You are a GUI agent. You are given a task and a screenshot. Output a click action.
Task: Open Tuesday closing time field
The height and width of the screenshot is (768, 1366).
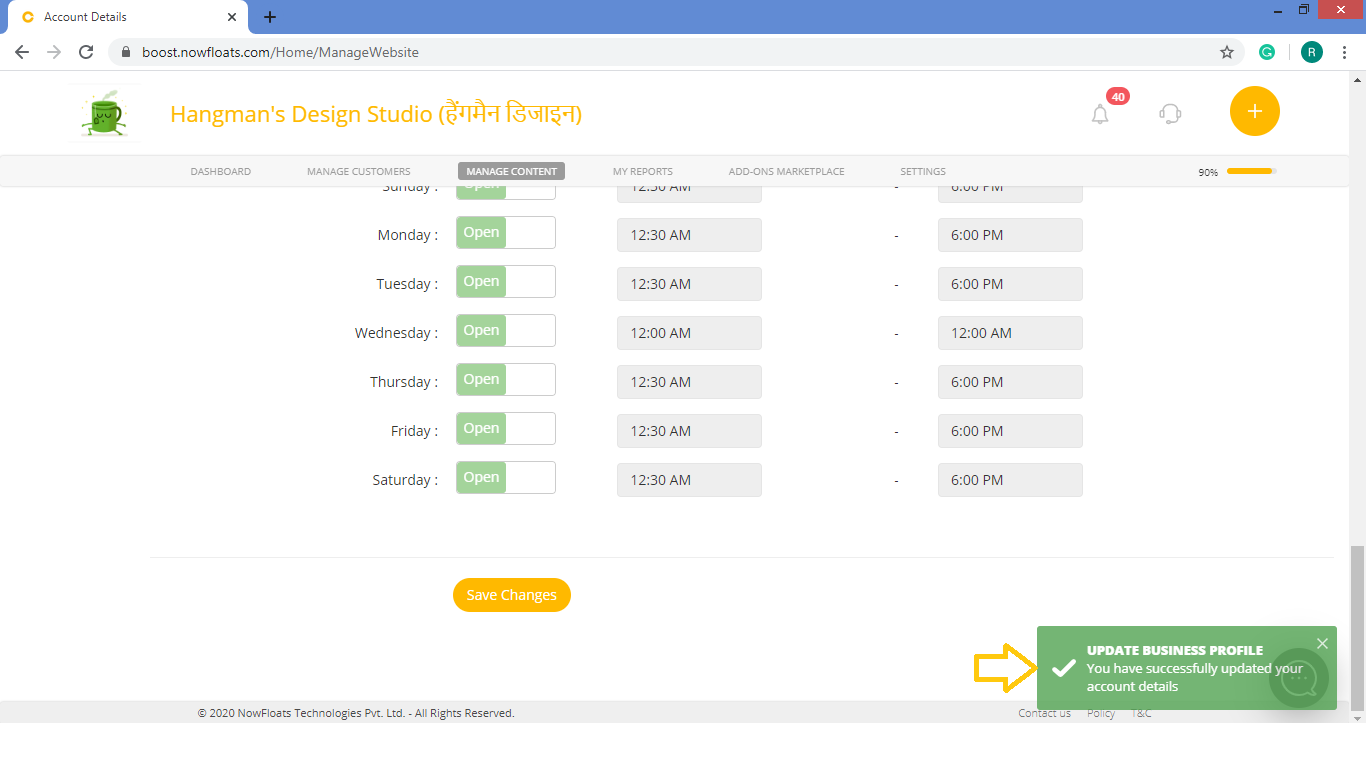tap(1010, 284)
